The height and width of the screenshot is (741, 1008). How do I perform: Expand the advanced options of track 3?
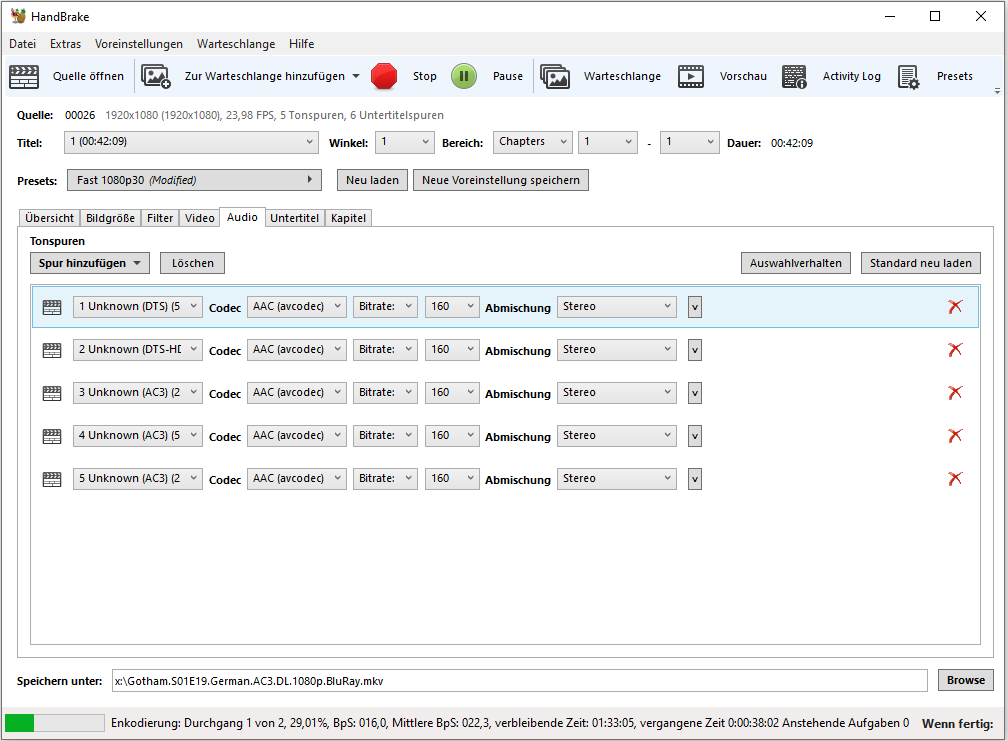point(694,393)
